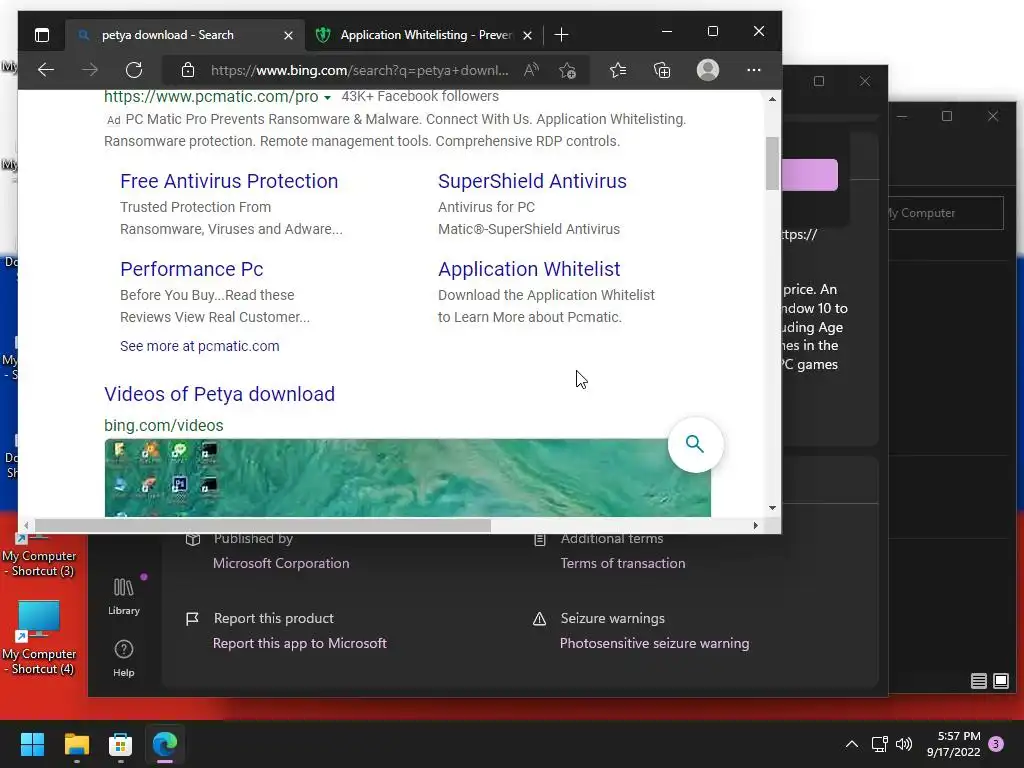This screenshot has width=1024, height=768.
Task: Open Library in Microsoft Store sidebar
Action: pyautogui.click(x=123, y=596)
